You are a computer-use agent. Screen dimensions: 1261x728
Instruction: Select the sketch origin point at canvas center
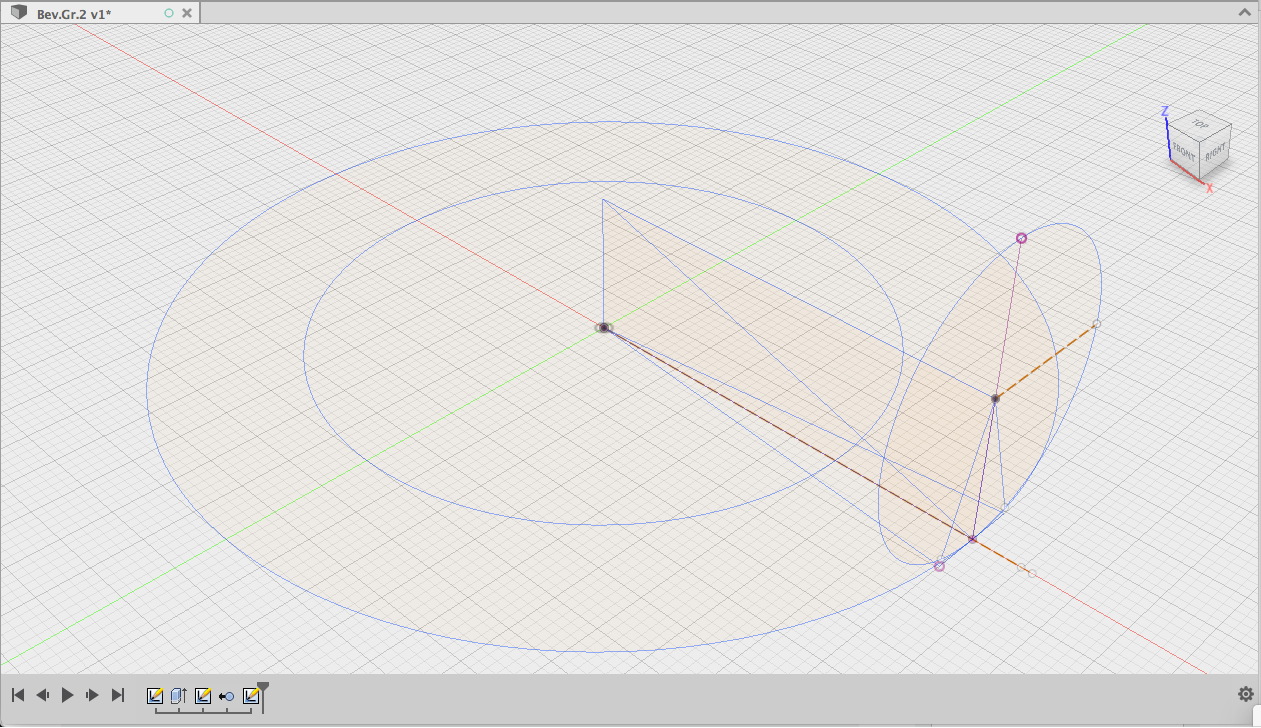pos(604,328)
